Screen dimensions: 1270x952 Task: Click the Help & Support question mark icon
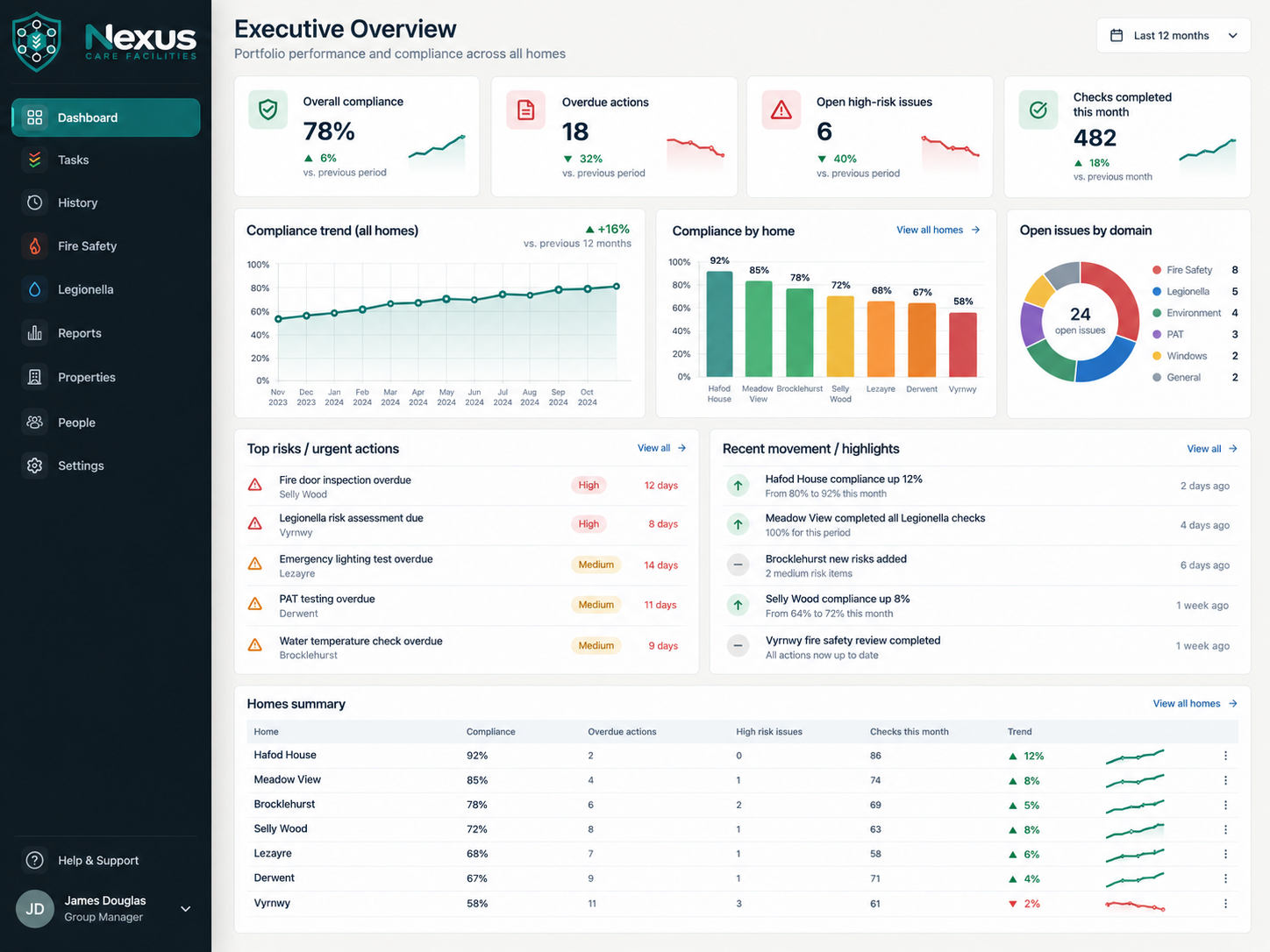[x=35, y=861]
